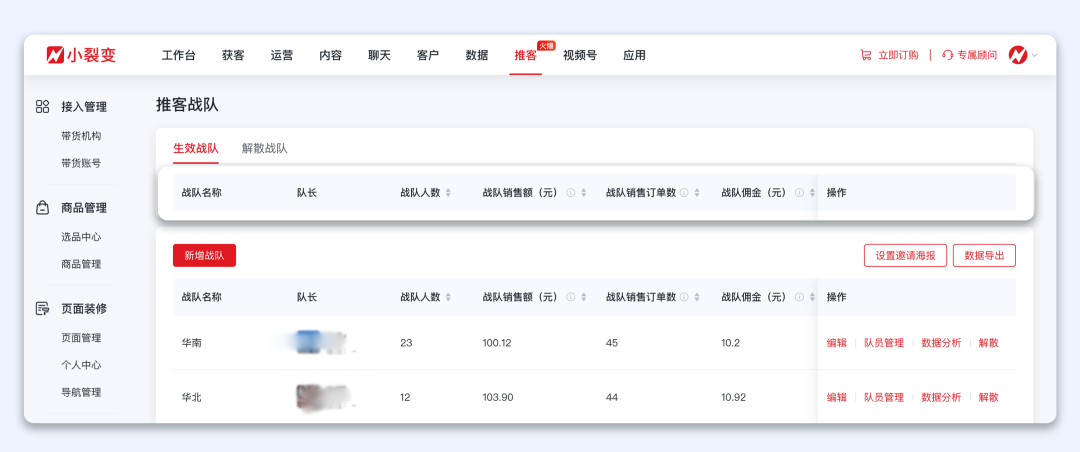Click info icon beside 战队销售额 in lower table
Image resolution: width=1080 pixels, height=452 pixels.
(x=570, y=297)
